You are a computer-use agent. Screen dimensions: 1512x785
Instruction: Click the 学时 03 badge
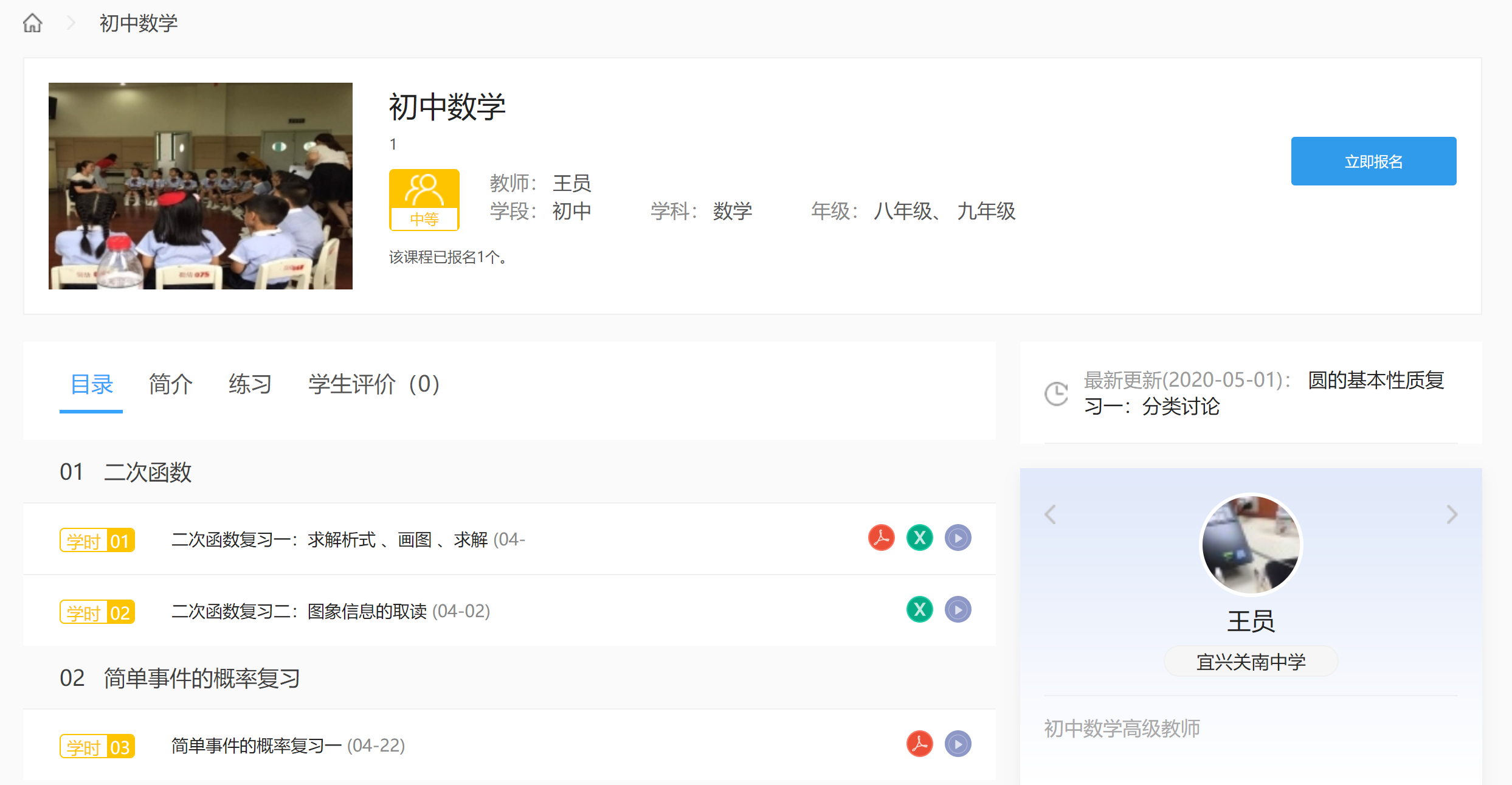[97, 746]
